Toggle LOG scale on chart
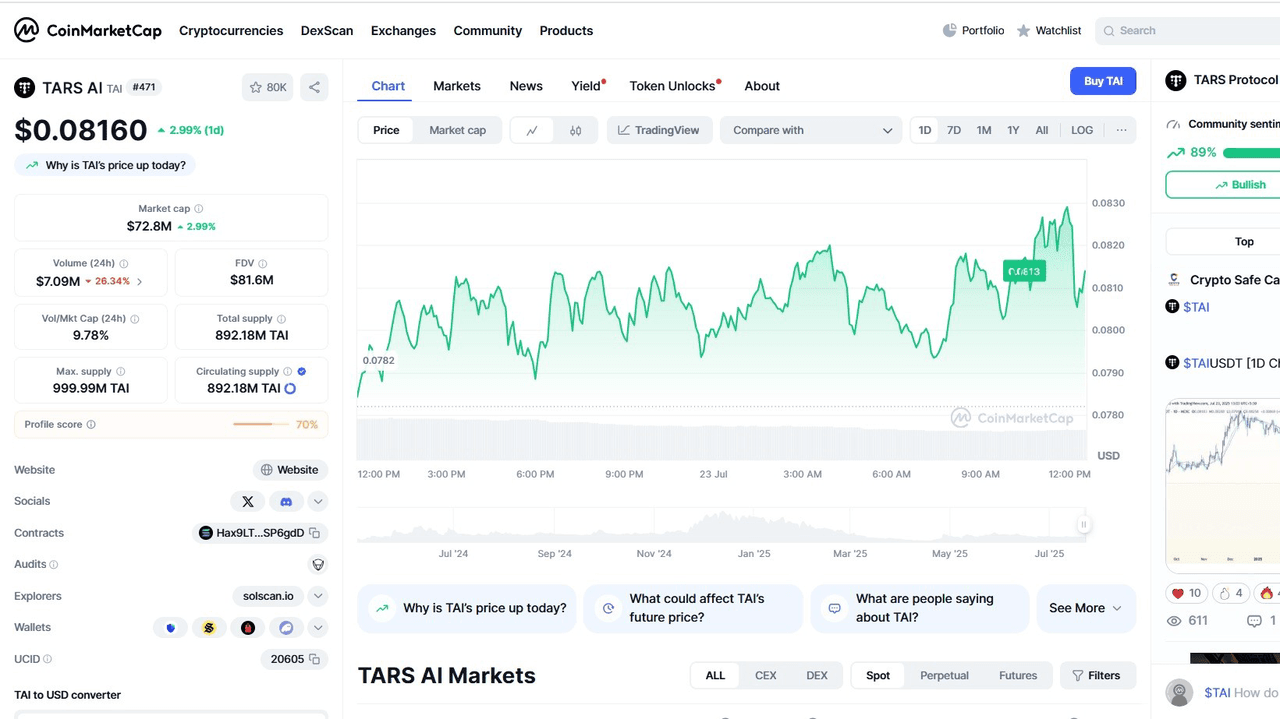Screen dimensions: 1280x719 [1082, 130]
